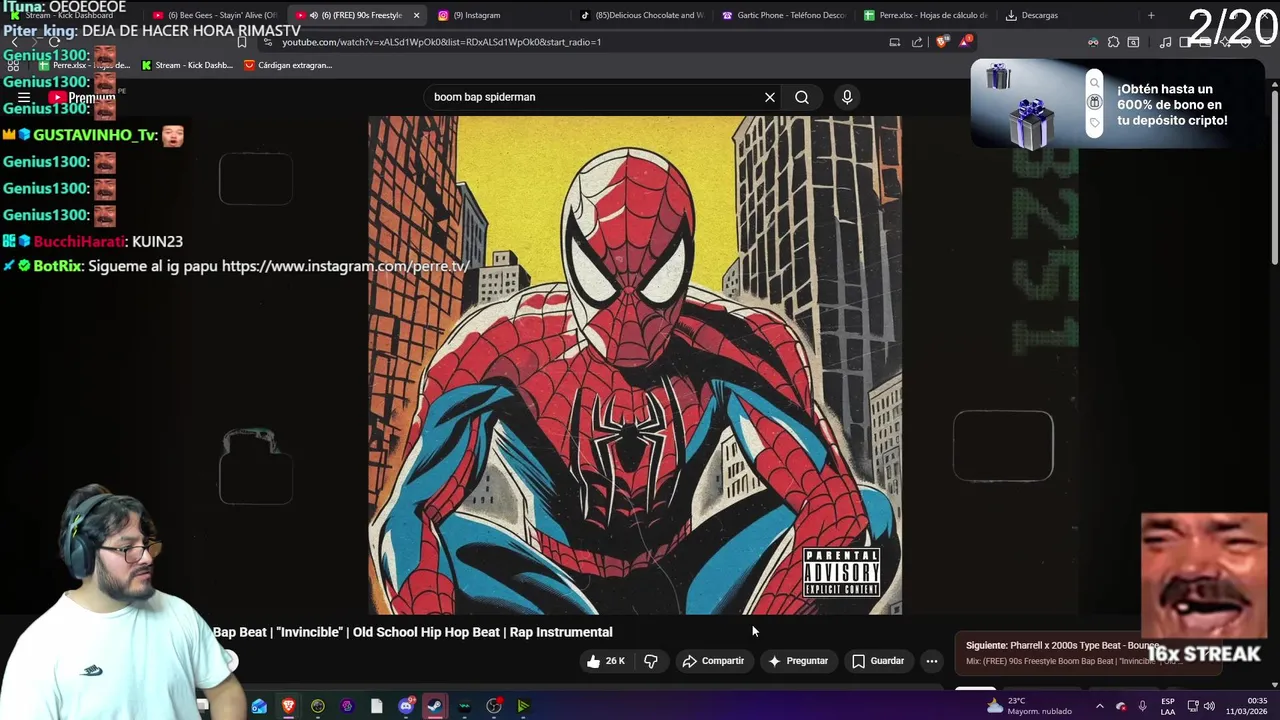Click the Preguntar button

point(798,661)
